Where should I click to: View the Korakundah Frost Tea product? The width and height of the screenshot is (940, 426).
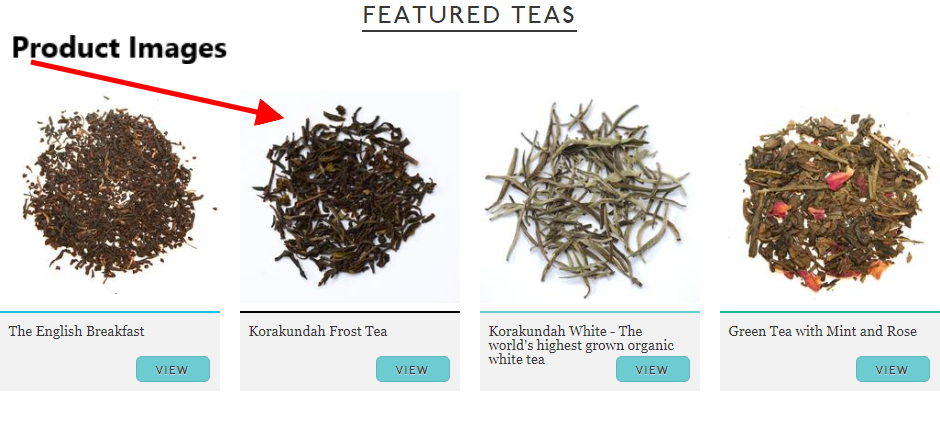click(x=412, y=369)
